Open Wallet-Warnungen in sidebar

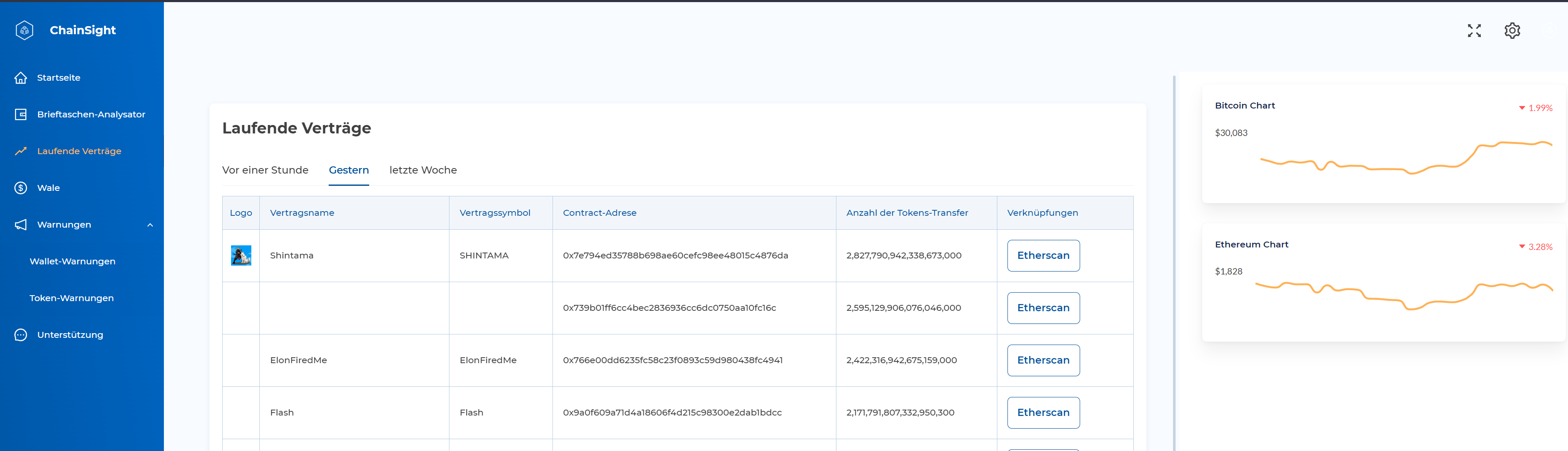coord(72,261)
